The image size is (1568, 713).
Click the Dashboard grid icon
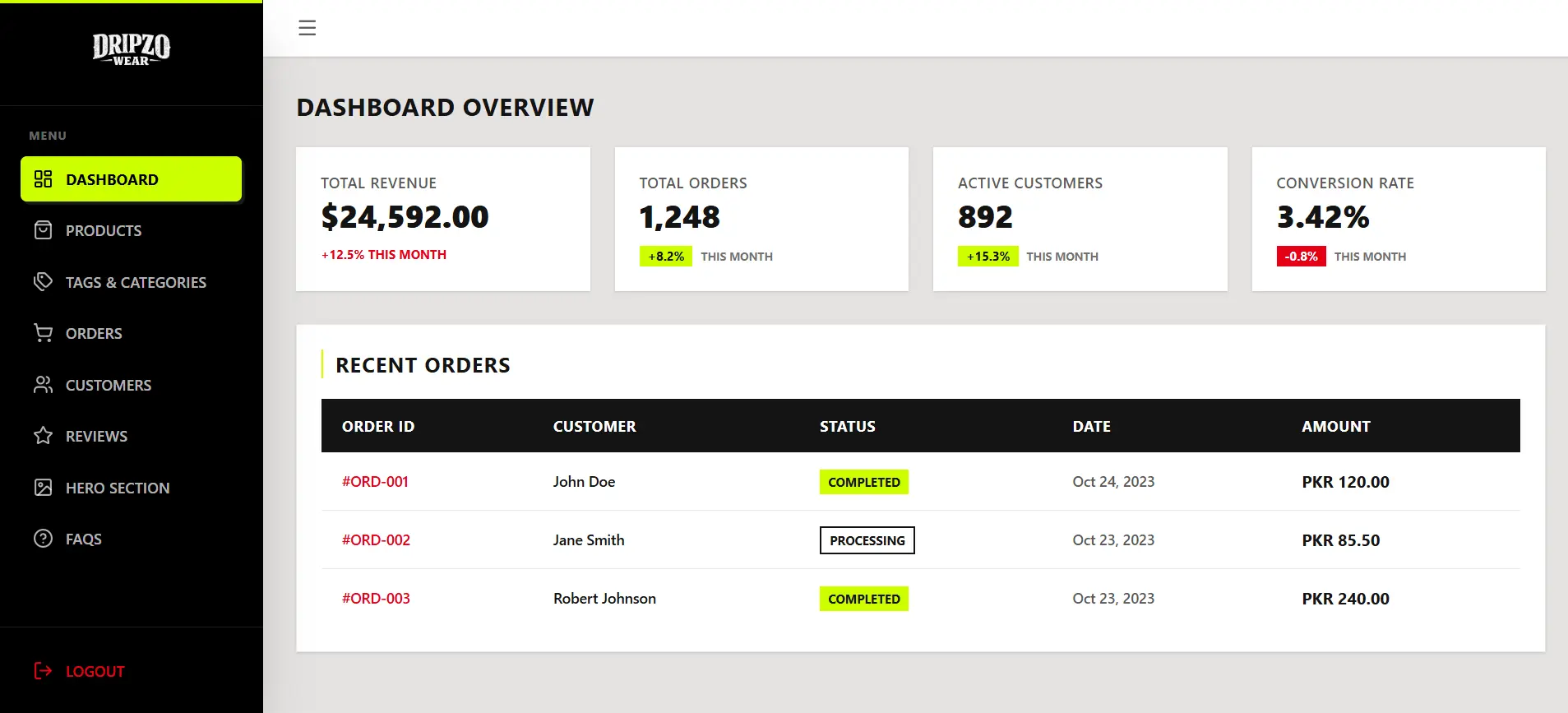[x=43, y=179]
